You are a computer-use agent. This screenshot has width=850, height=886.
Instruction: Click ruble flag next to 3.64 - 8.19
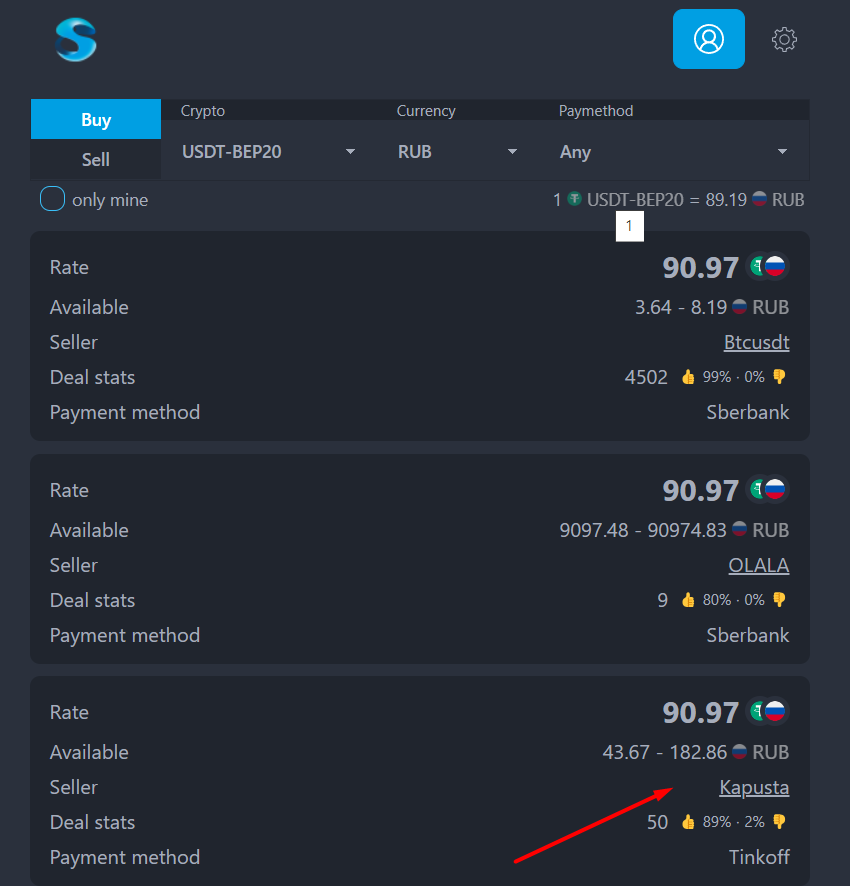(x=739, y=307)
